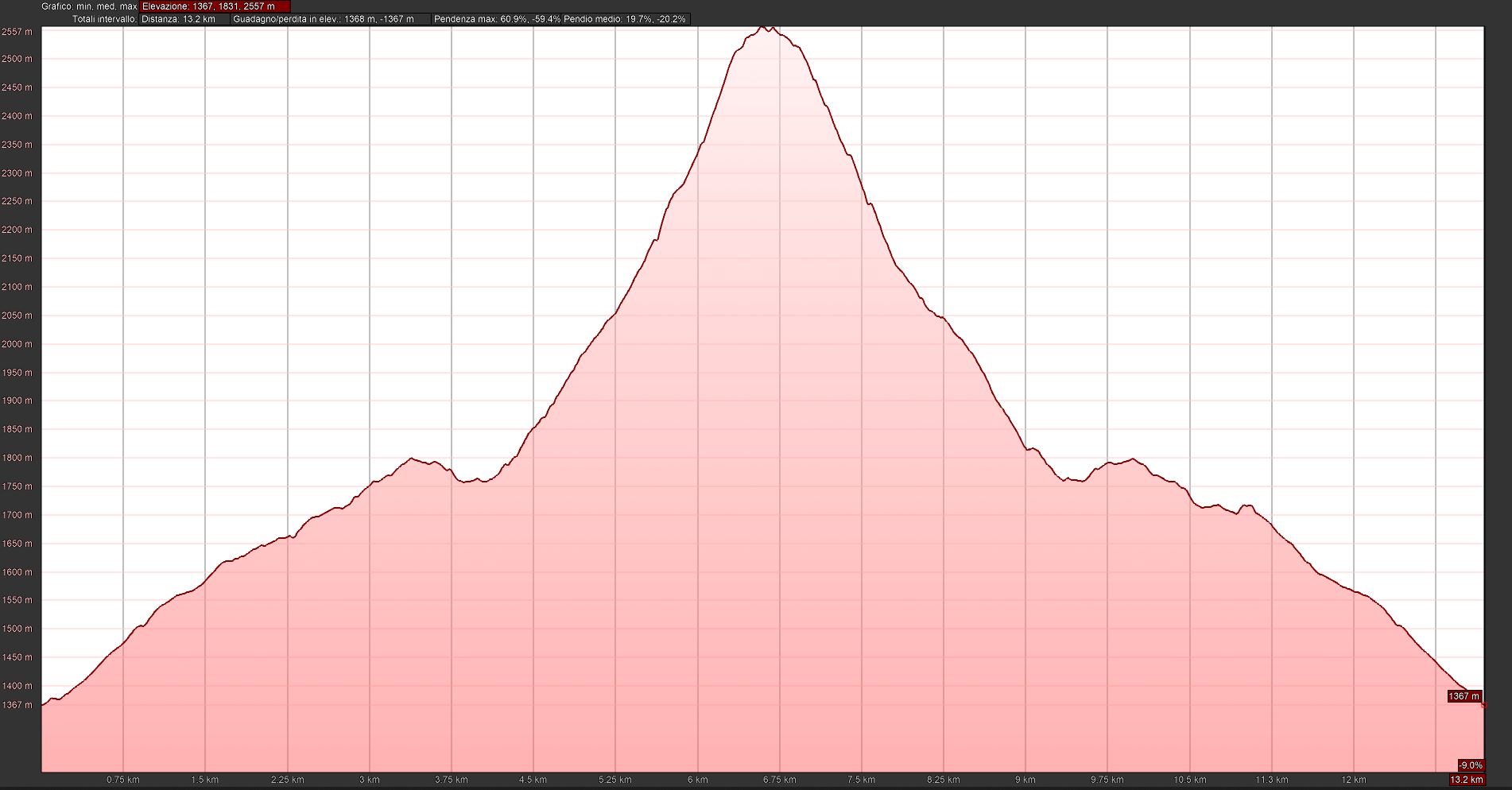Click the 0.75 km distance axis label
The image size is (1512, 790).
[123, 780]
